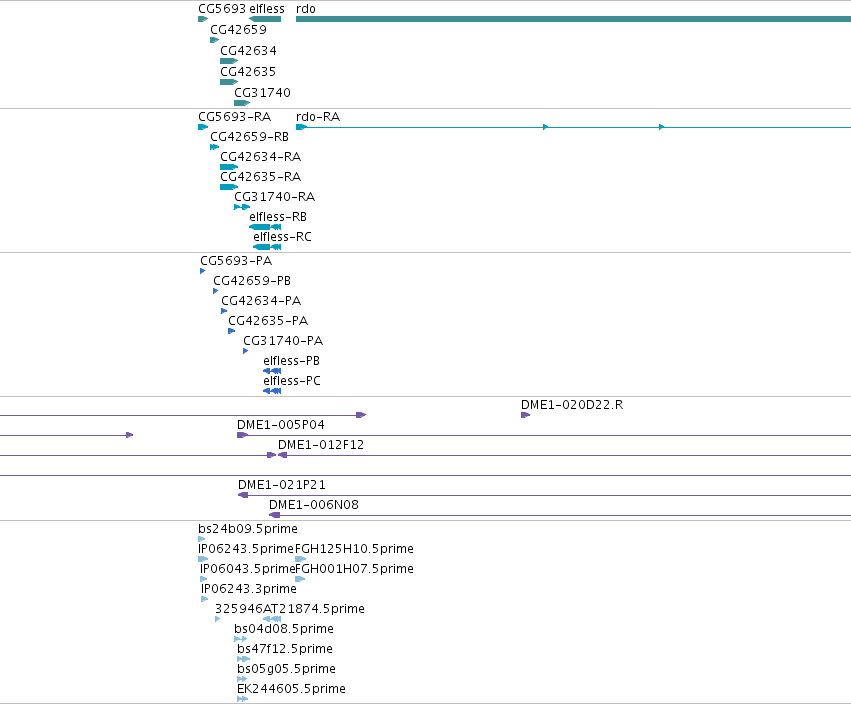Click the elfless-PB protein label
Viewport: 851px width, 704px height.
click(291, 361)
